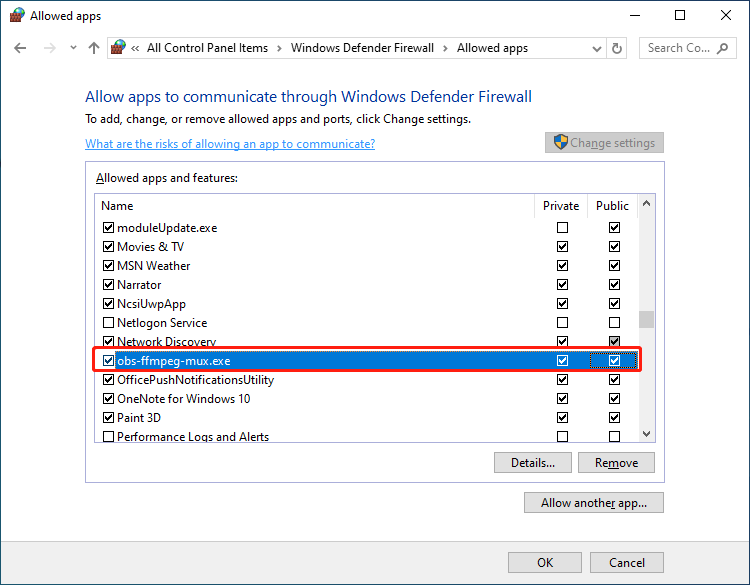Toggle Private for NcsiUwpApp
The image size is (750, 585).
(562, 303)
